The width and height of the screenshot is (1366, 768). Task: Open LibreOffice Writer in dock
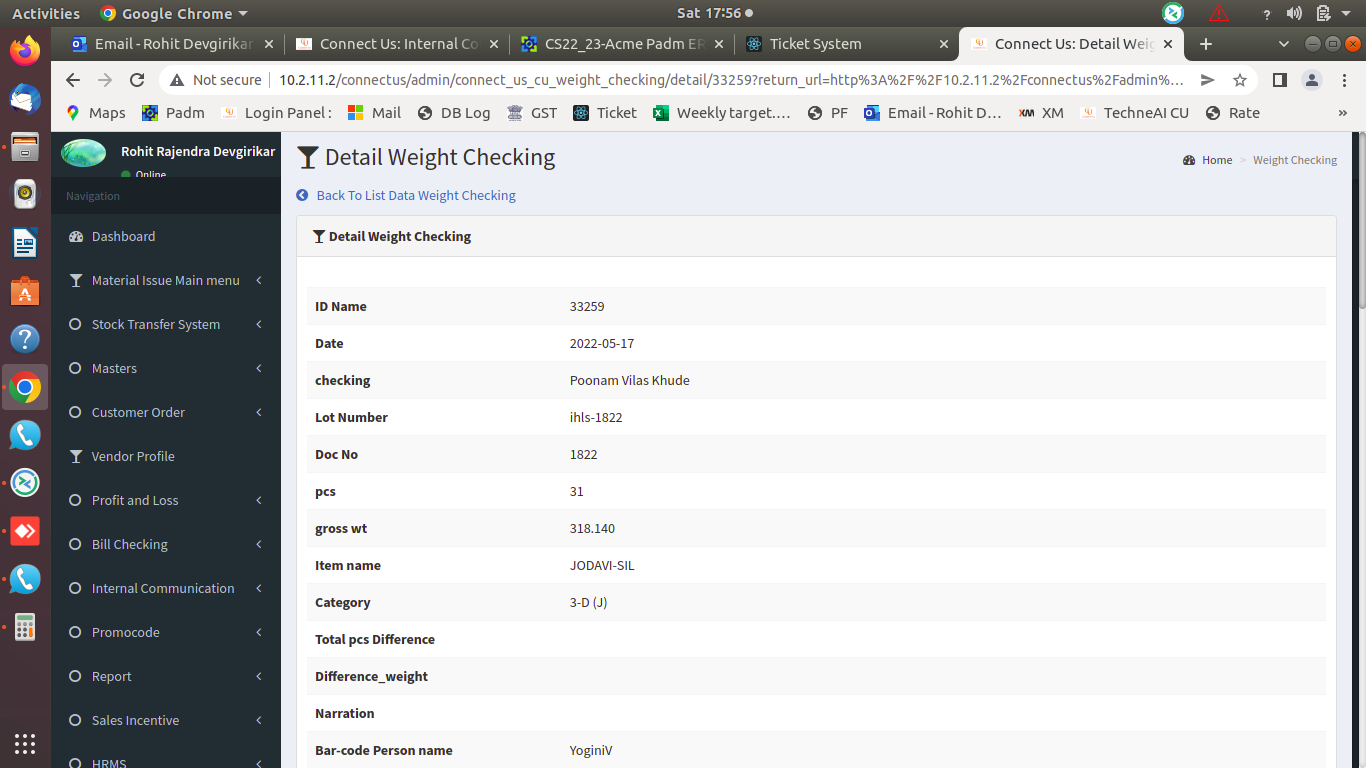tap(25, 242)
